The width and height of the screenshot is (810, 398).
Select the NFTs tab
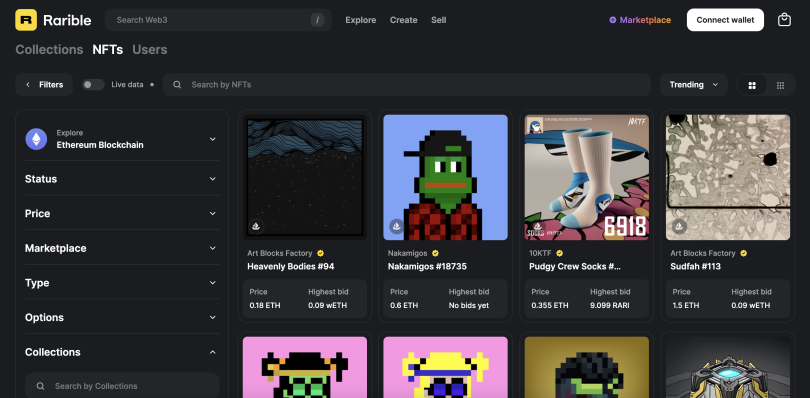click(107, 50)
